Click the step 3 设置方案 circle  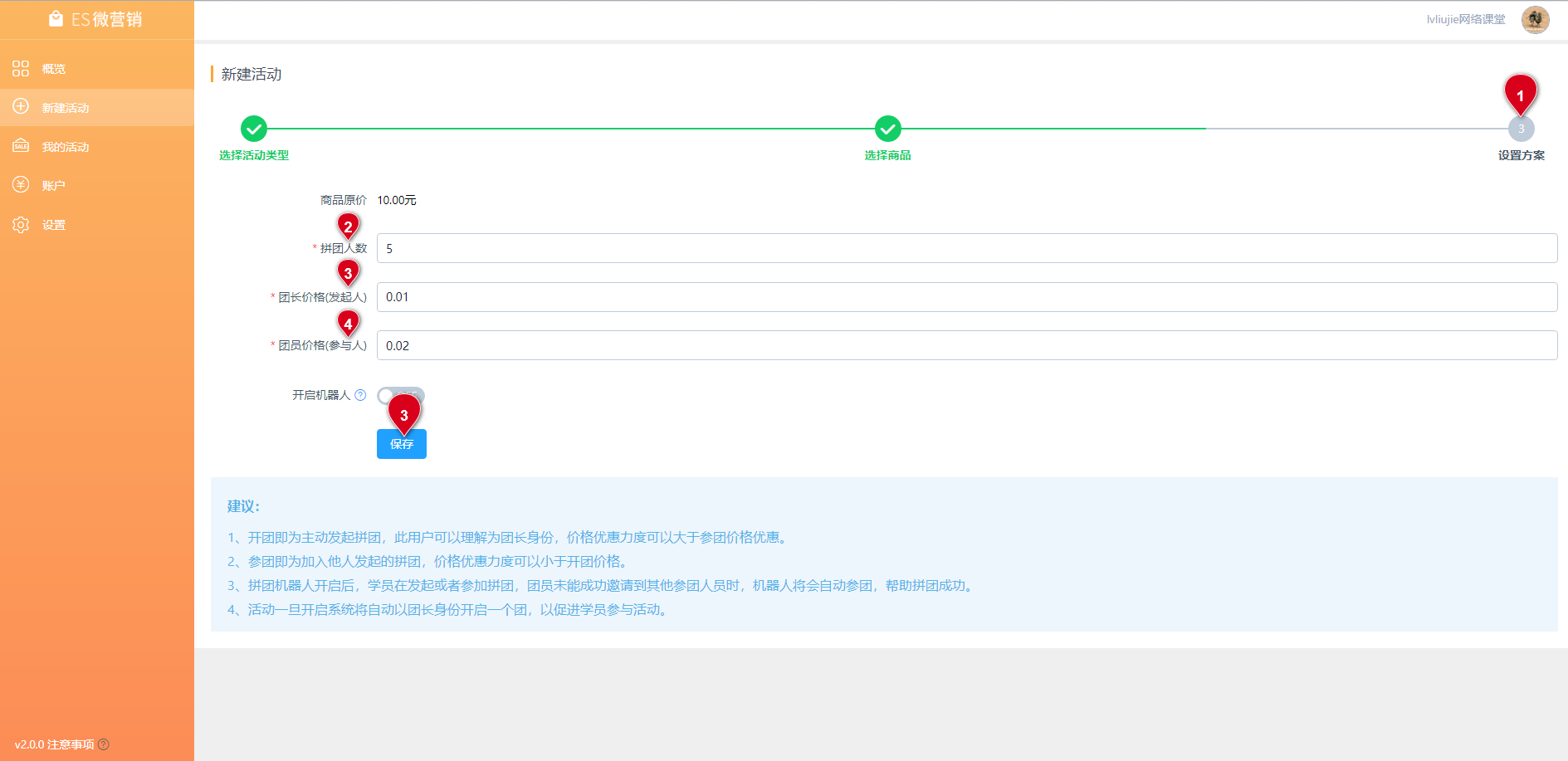[x=1521, y=129]
